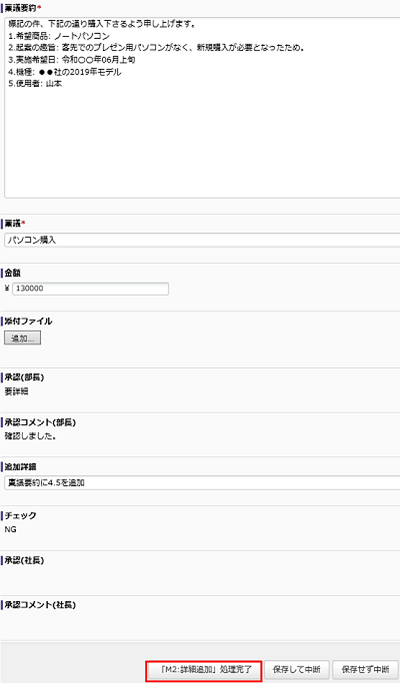Click the 要詳細 approval status text

coord(16,392)
